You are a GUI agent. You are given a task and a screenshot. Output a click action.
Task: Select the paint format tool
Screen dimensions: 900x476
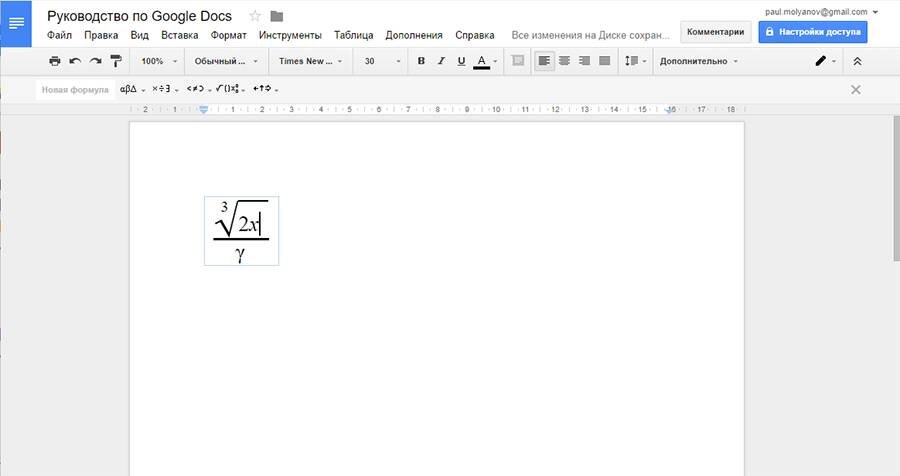pyautogui.click(x=116, y=61)
